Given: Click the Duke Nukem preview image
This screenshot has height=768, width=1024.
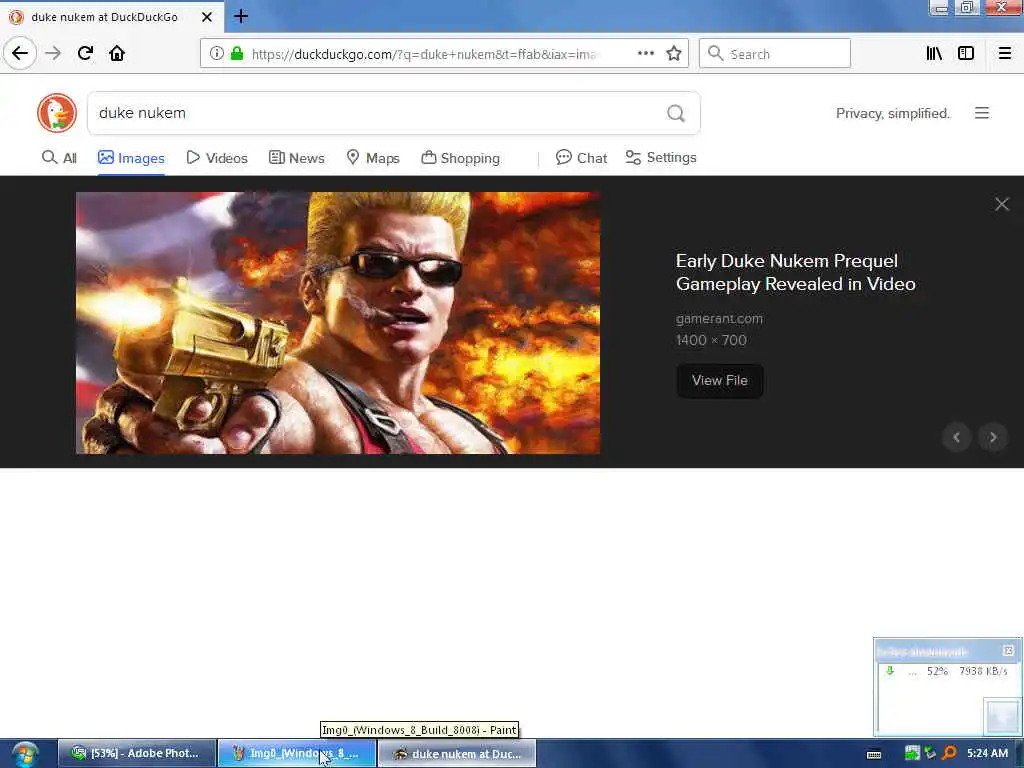Looking at the screenshot, I should (338, 323).
